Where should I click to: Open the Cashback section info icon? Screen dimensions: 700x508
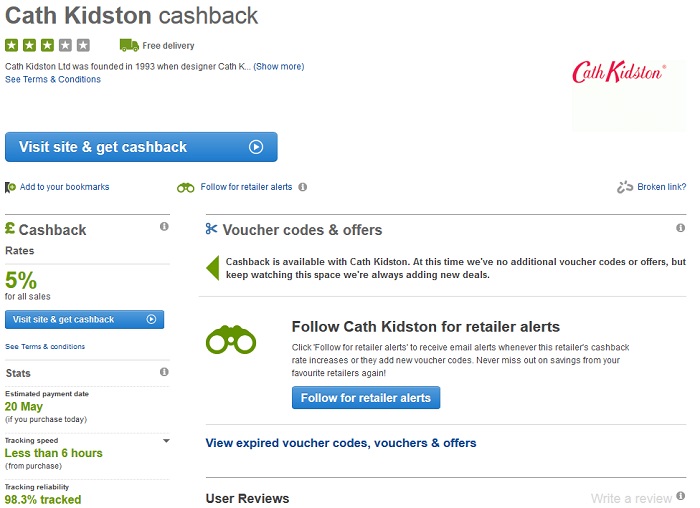(164, 226)
